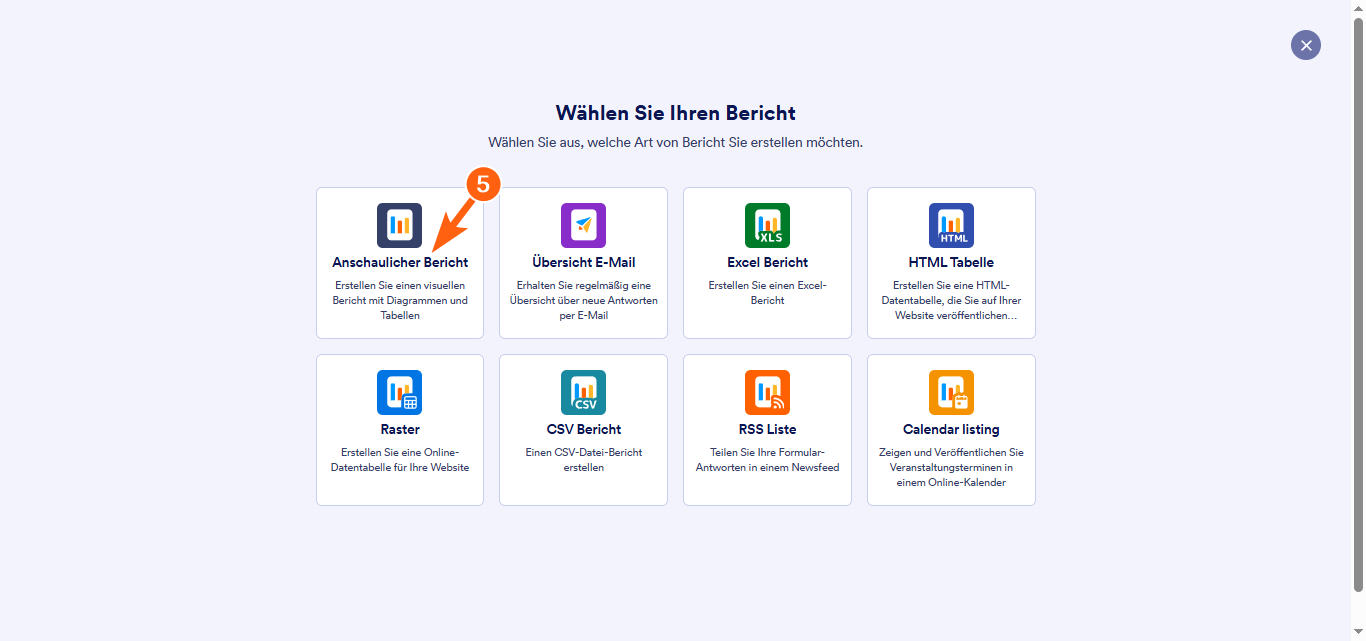Select the Übersicht E-Mail title
1366x641 pixels.
tap(583, 263)
